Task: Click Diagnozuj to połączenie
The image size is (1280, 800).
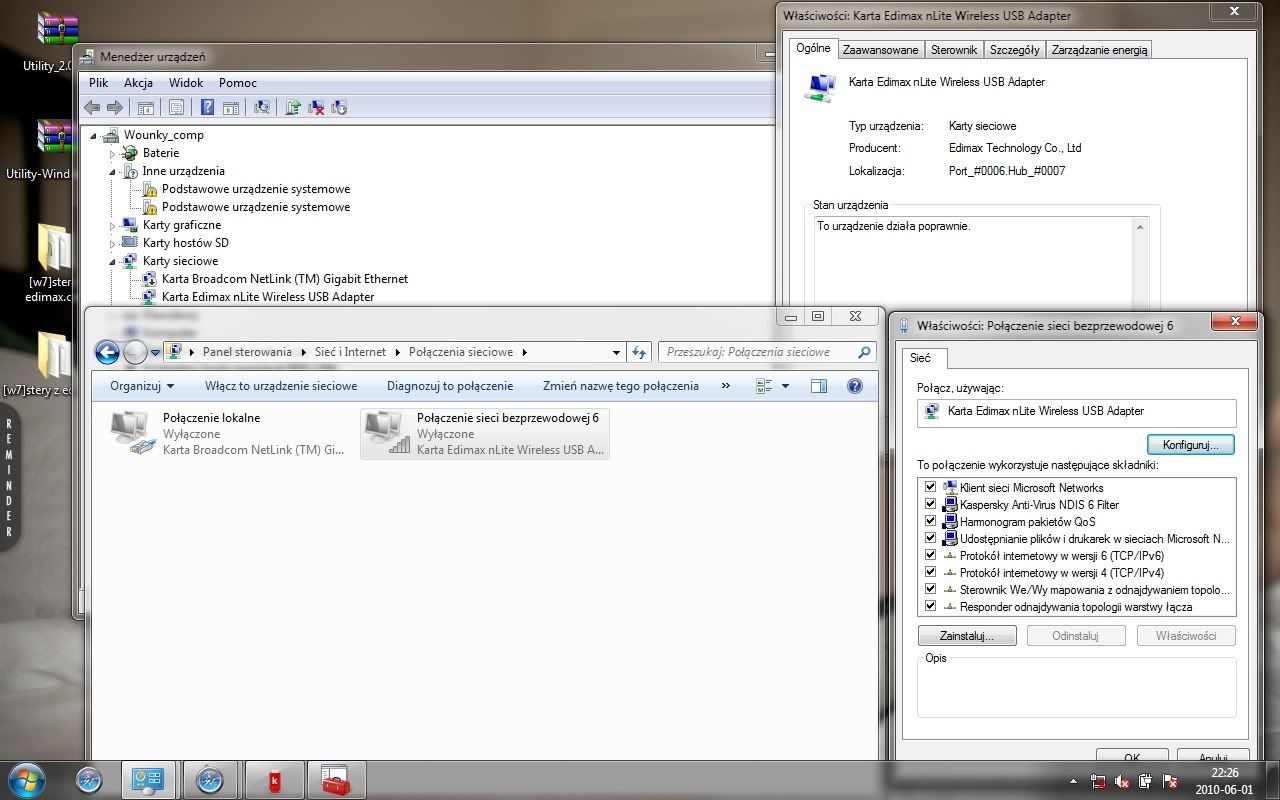Action: click(450, 386)
